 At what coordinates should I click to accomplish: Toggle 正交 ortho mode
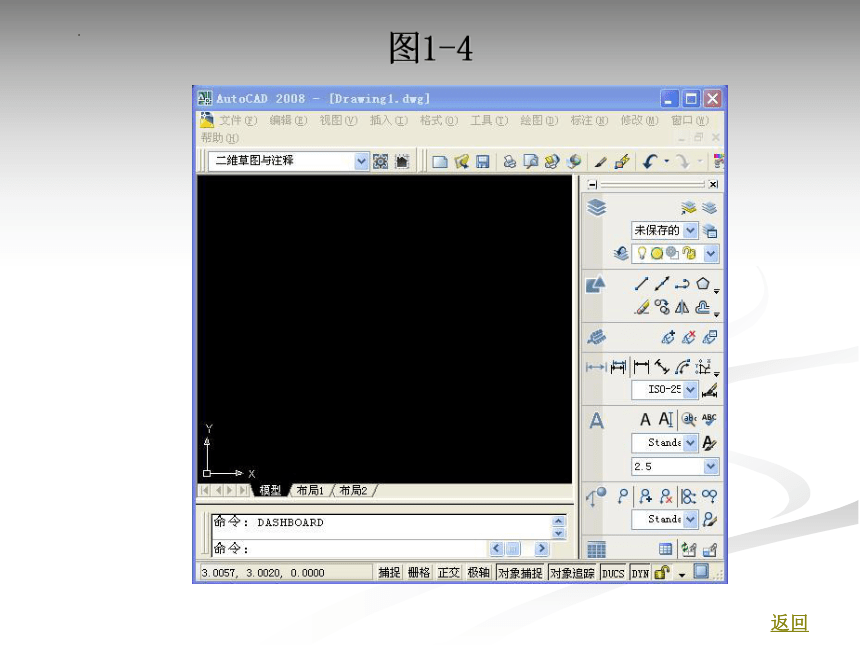[449, 573]
